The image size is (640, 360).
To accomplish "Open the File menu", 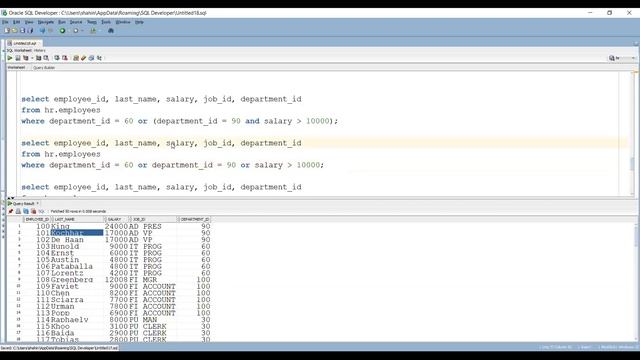I will (5, 22).
